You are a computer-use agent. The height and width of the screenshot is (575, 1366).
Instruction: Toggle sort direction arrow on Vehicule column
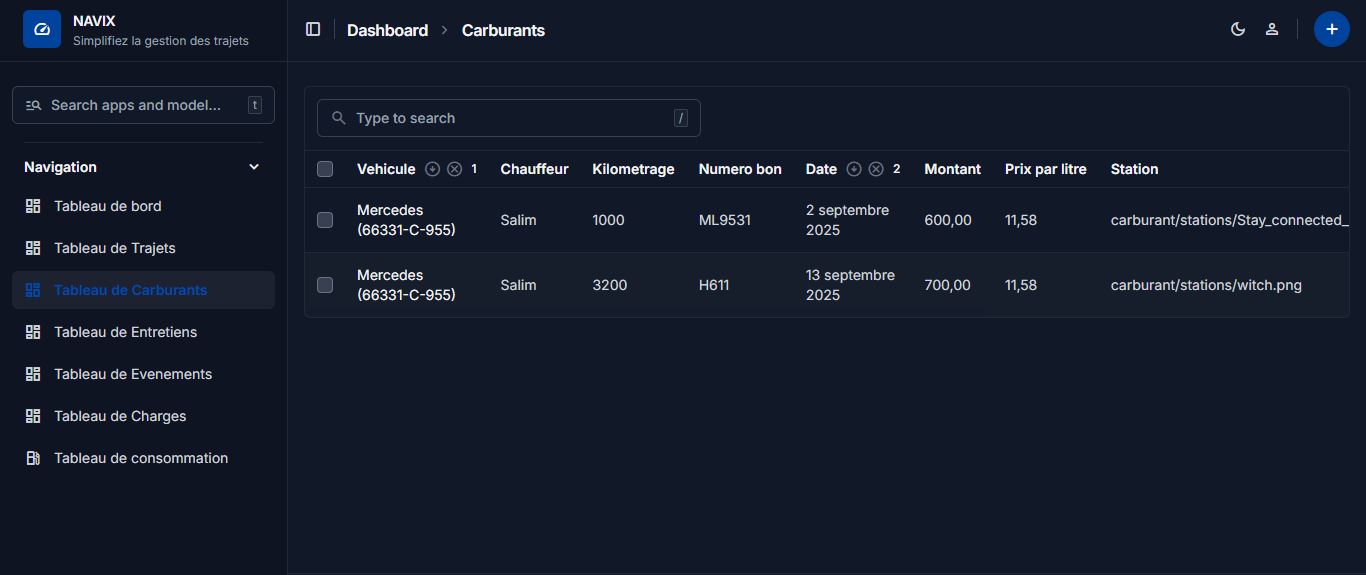[432, 169]
